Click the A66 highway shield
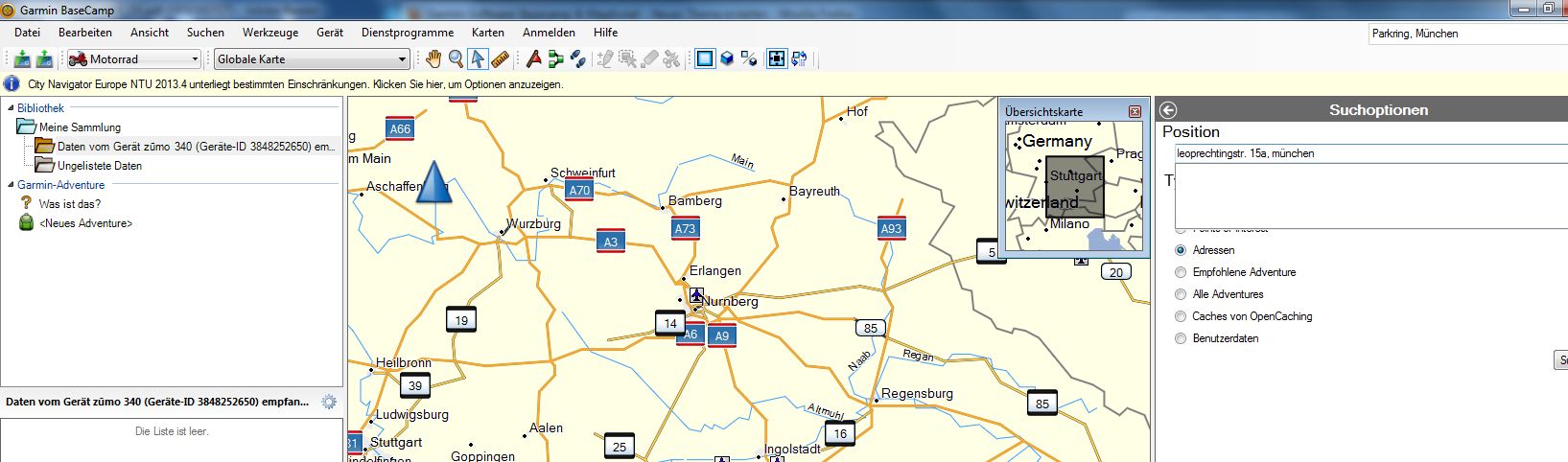The height and width of the screenshot is (462, 1568). tap(400, 128)
